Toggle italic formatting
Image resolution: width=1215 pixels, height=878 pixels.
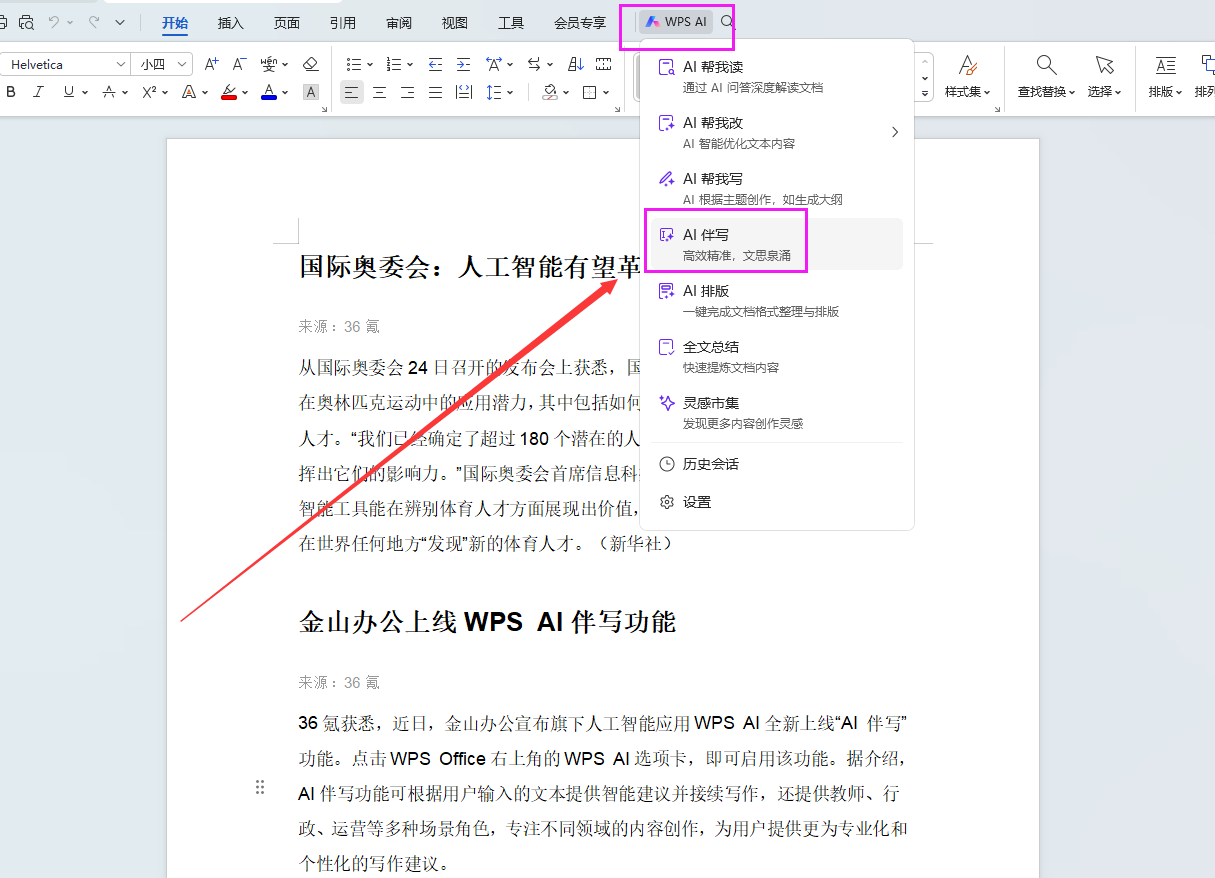(38, 92)
